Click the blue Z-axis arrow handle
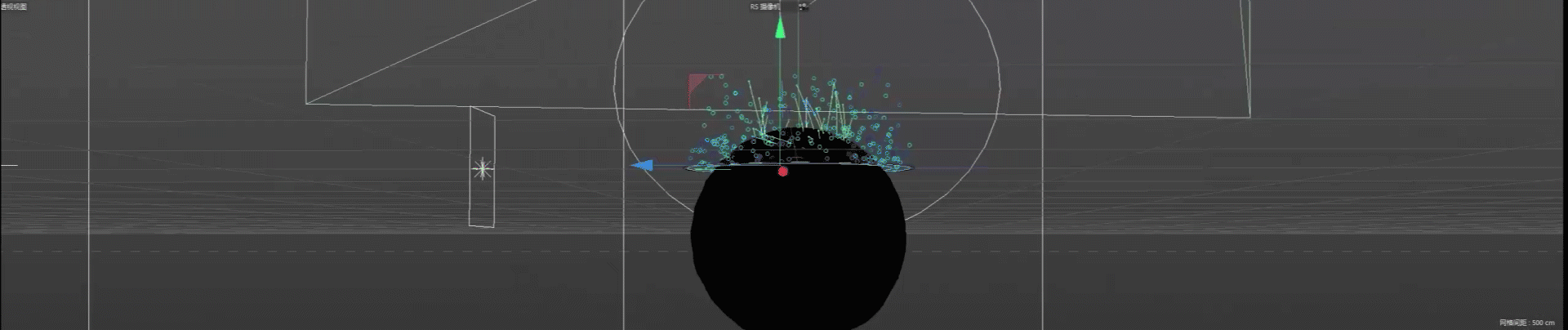 coord(643,165)
